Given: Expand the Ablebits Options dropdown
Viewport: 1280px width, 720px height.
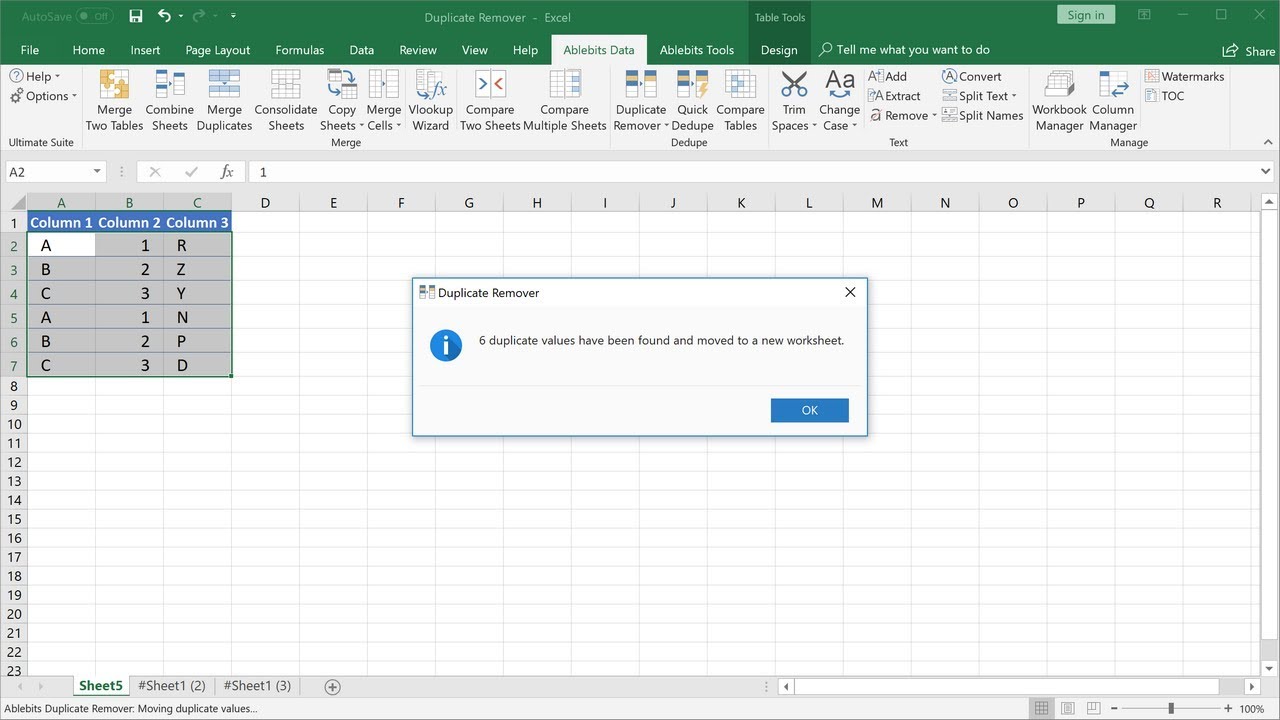Looking at the screenshot, I should [x=43, y=96].
